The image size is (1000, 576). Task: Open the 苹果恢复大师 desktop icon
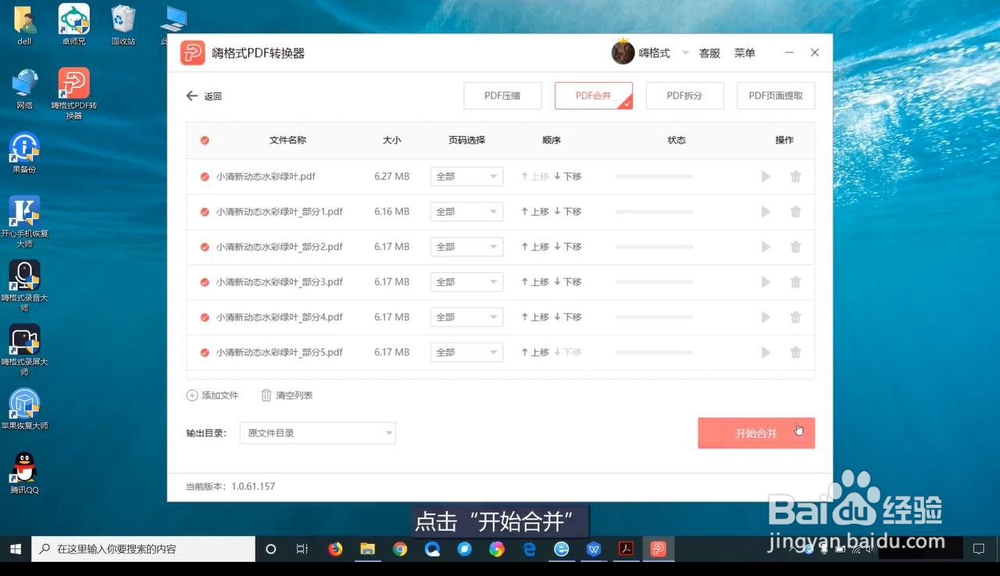24,410
